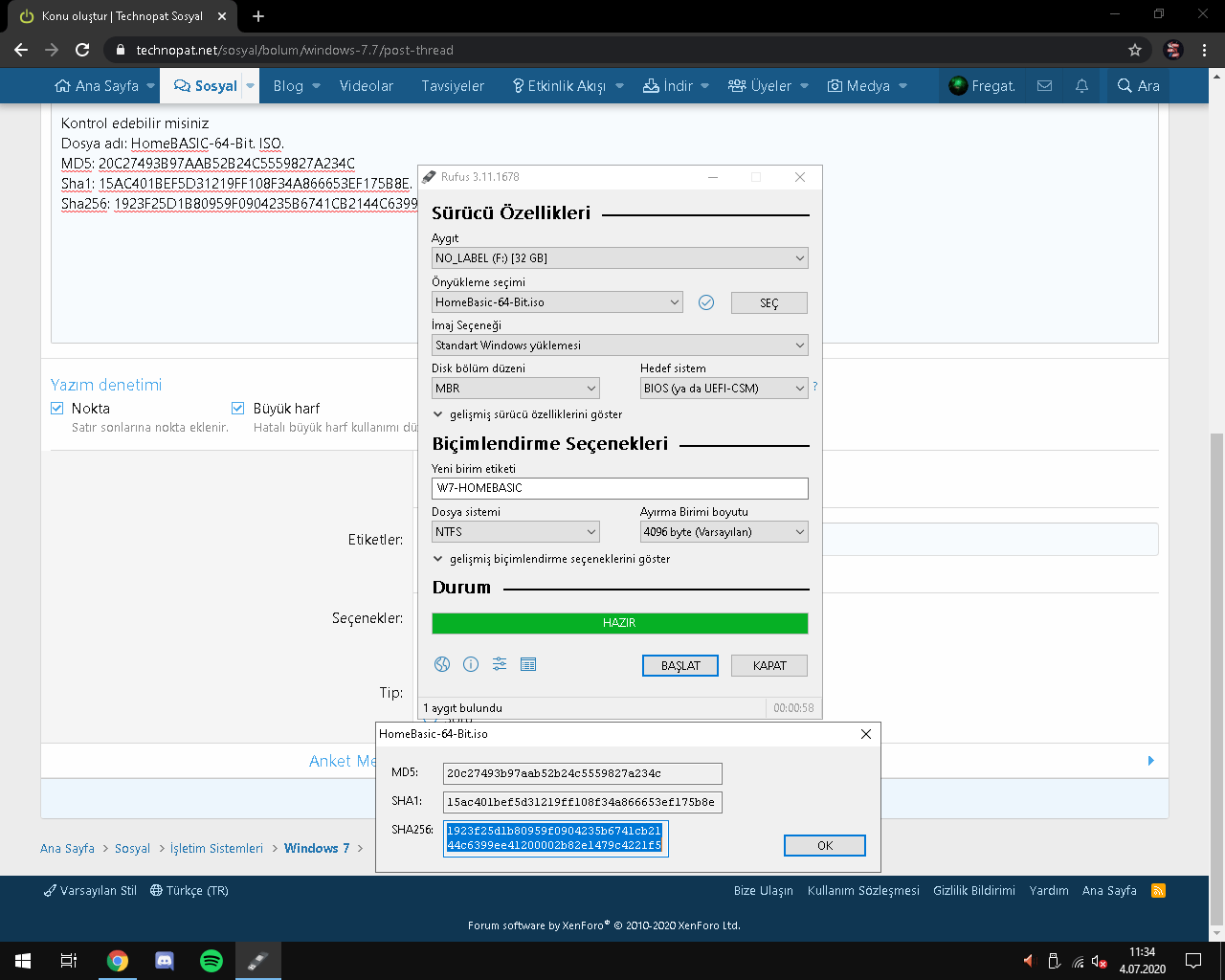The width and height of the screenshot is (1225, 980).
Task: Open Discord from the taskbar
Action: pyautogui.click(x=165, y=961)
